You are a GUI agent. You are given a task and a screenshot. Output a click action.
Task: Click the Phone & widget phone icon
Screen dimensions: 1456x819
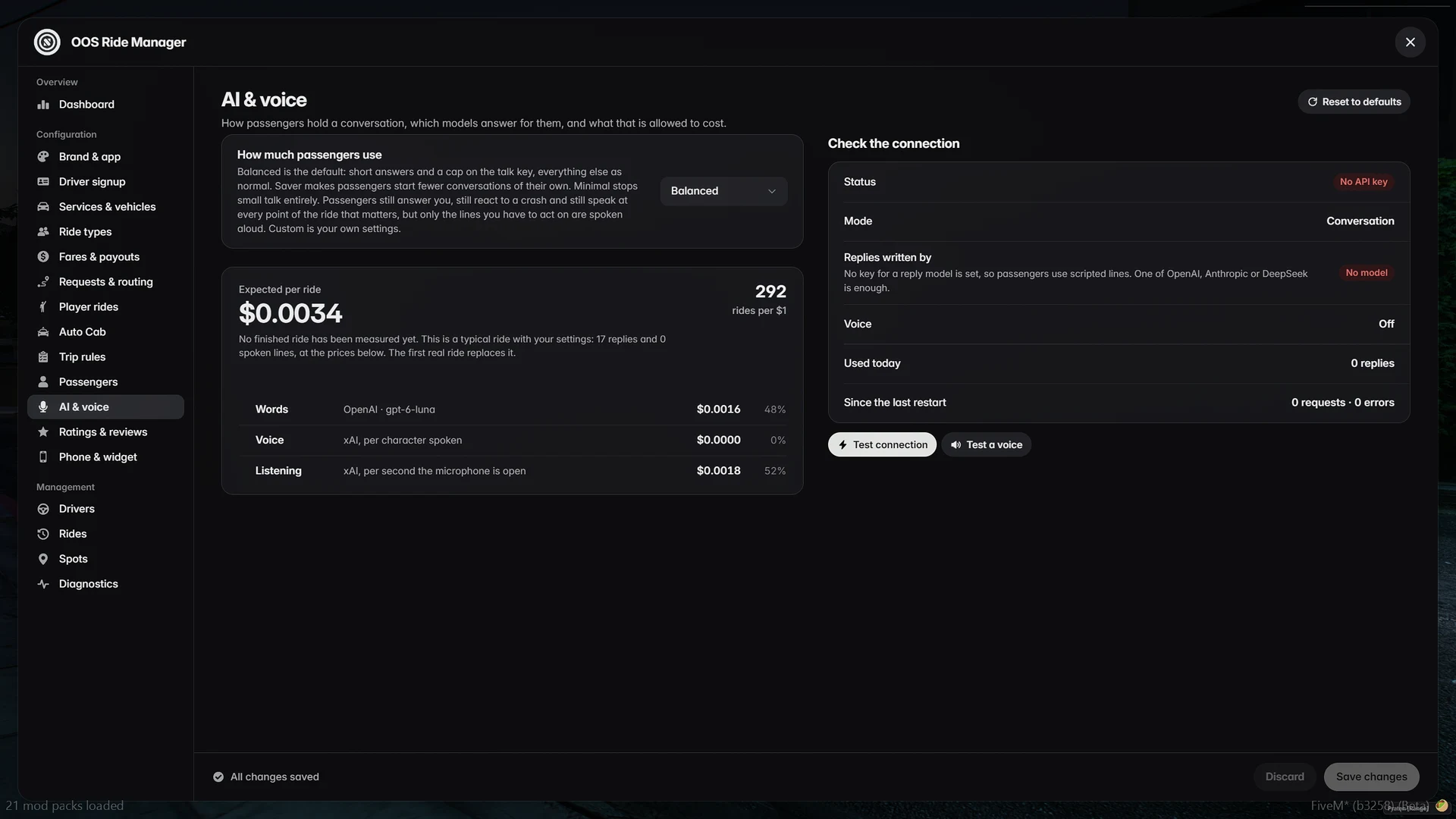[x=43, y=457]
